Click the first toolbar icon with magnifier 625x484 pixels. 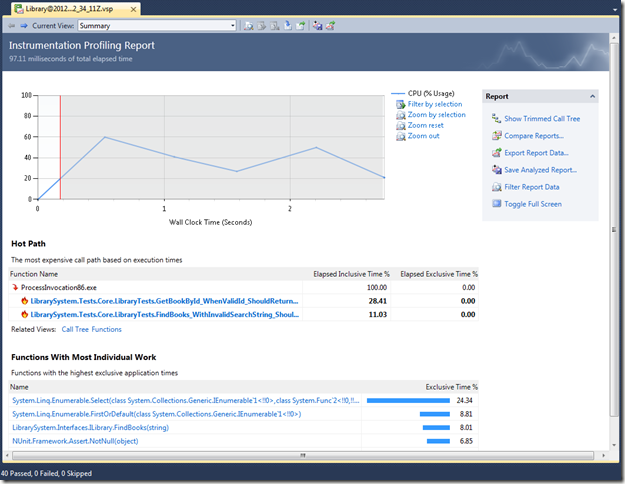[248, 26]
